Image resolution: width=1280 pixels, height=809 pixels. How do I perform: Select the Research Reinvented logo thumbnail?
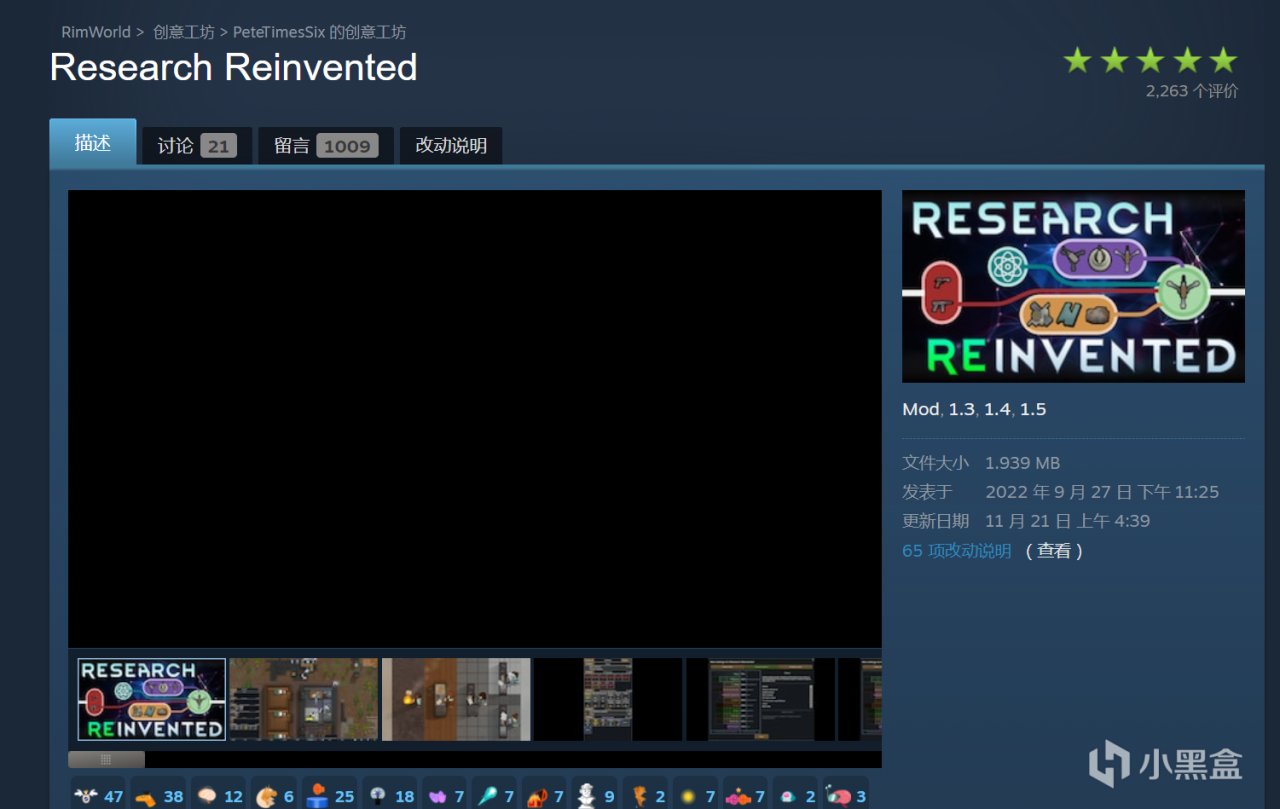pos(152,699)
